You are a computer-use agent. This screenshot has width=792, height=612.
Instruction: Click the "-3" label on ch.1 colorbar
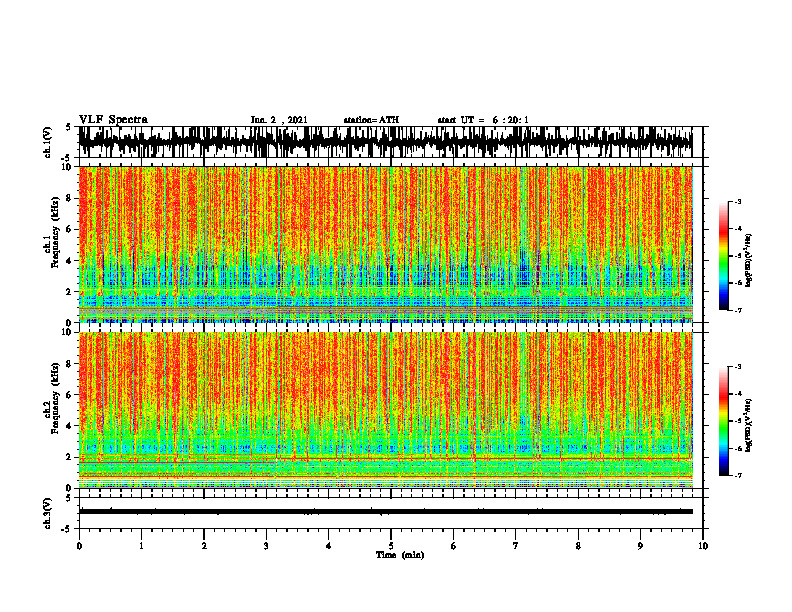point(738,202)
